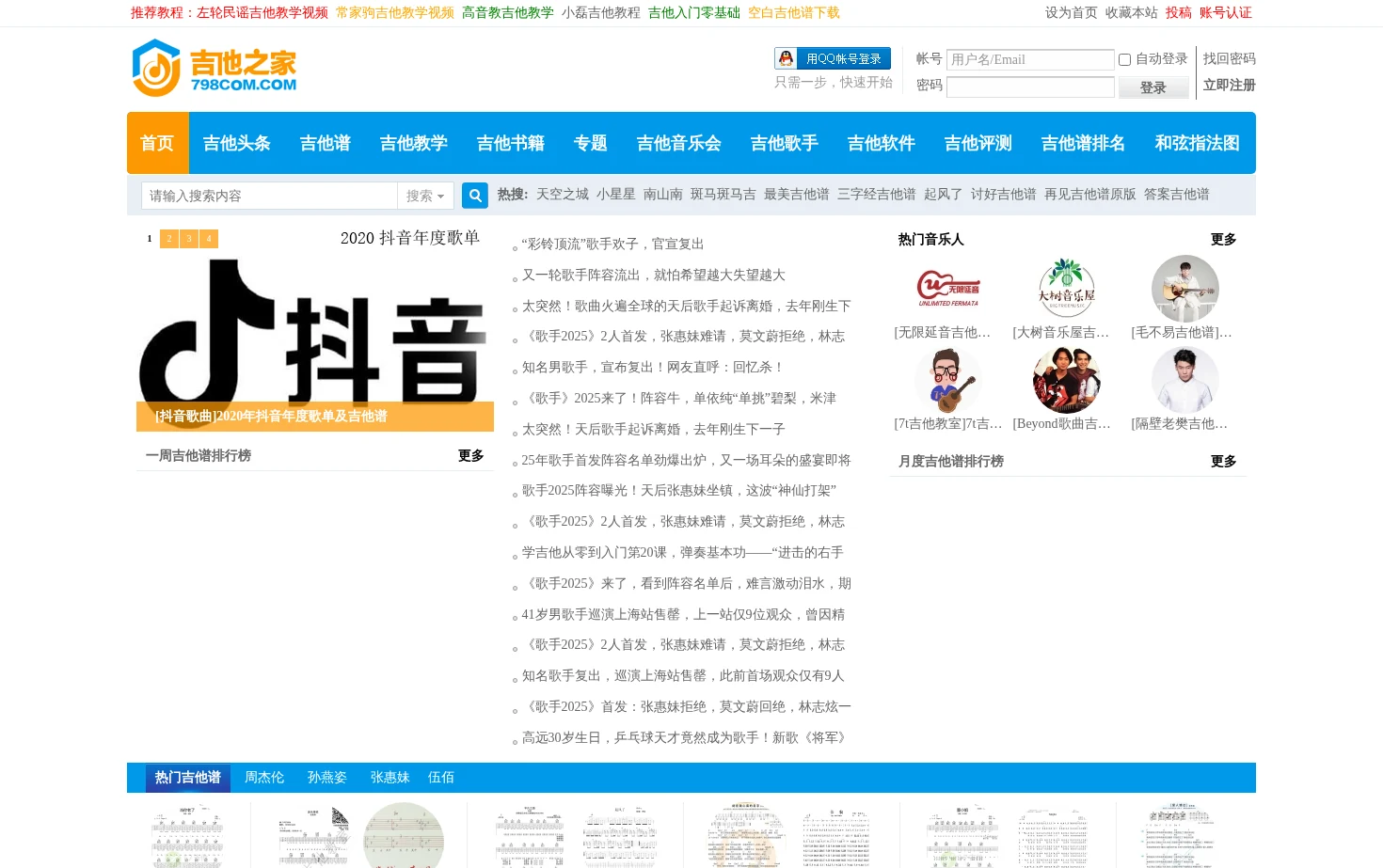This screenshot has height=868, width=1383.
Task: Open 吉他软件 nav item
Action: [x=882, y=143]
